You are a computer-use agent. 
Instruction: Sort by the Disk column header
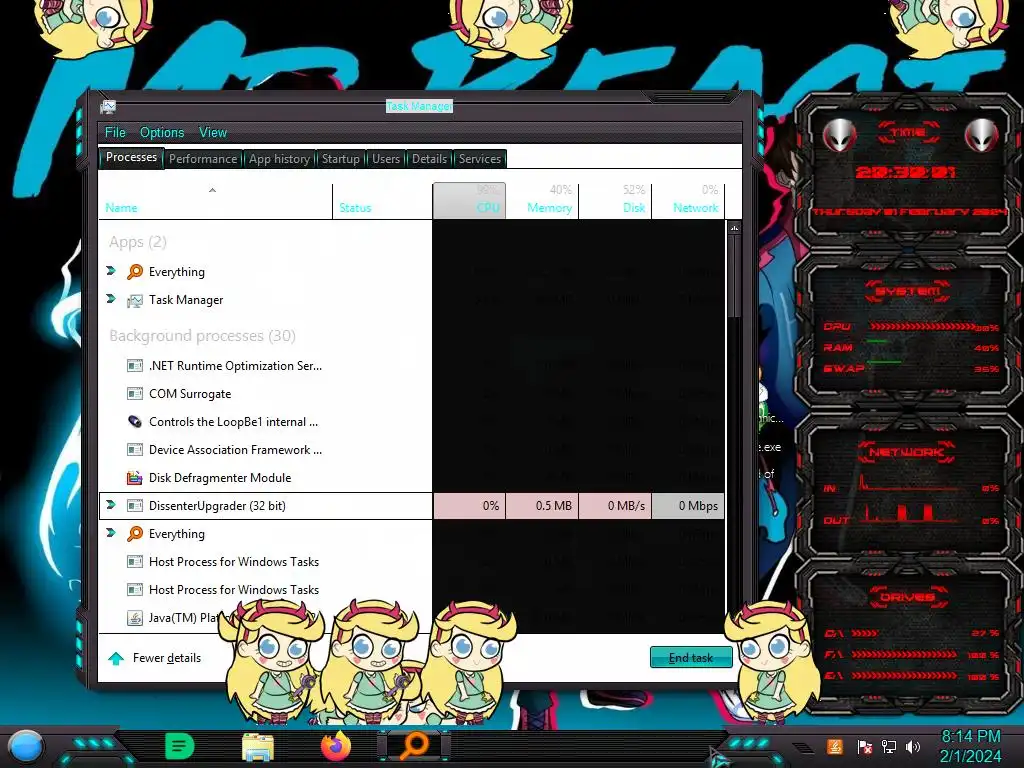(x=615, y=201)
